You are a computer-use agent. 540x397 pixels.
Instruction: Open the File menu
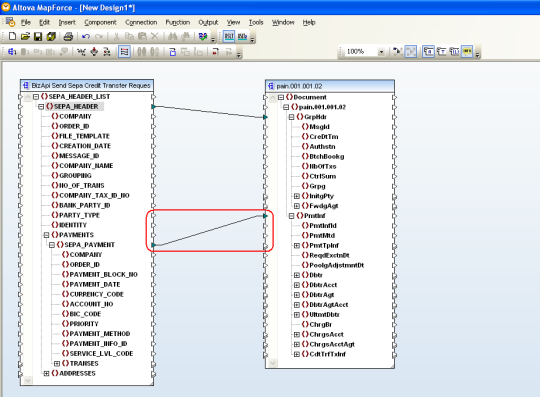[26, 22]
